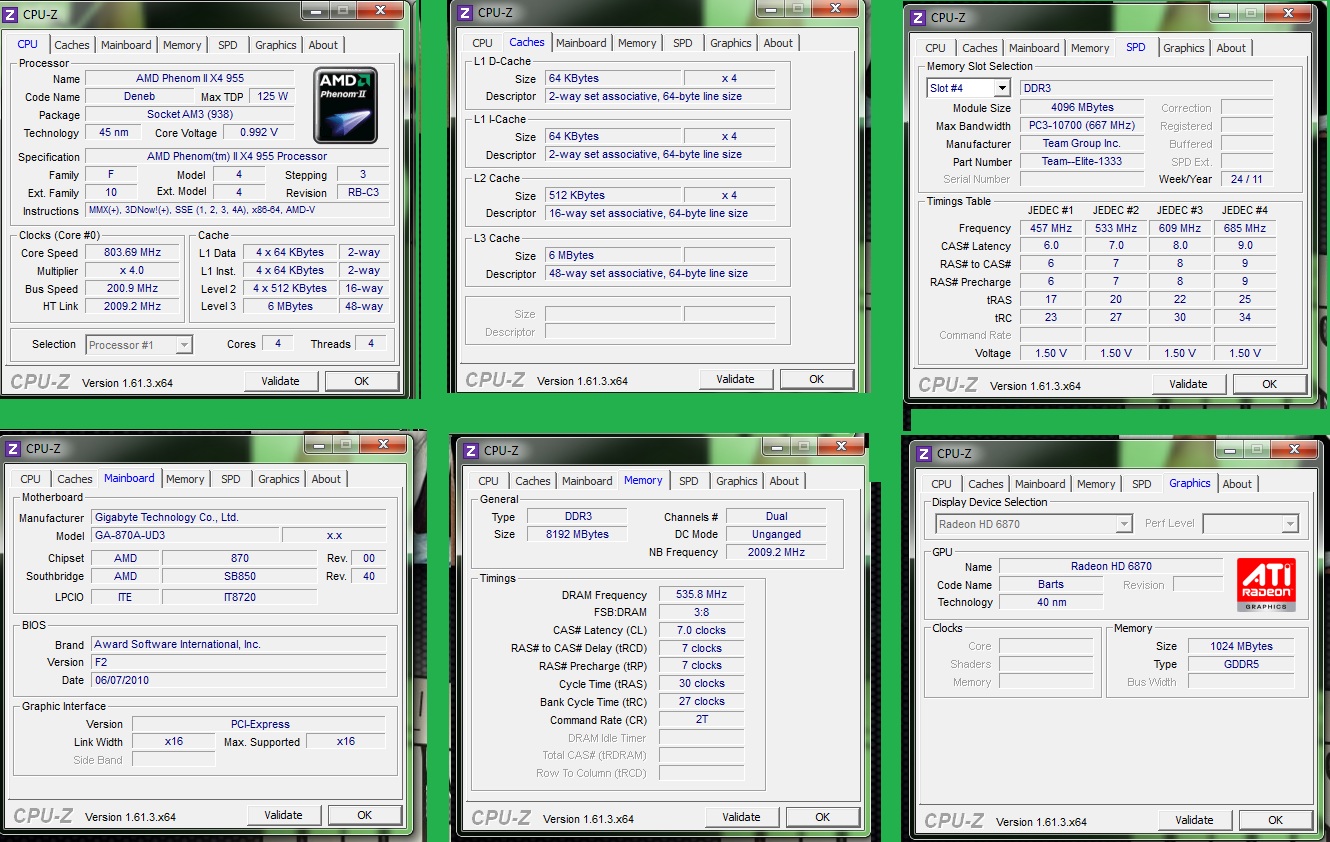Click Validate in the Graphics window
The height and width of the screenshot is (842, 1330).
1195,820
